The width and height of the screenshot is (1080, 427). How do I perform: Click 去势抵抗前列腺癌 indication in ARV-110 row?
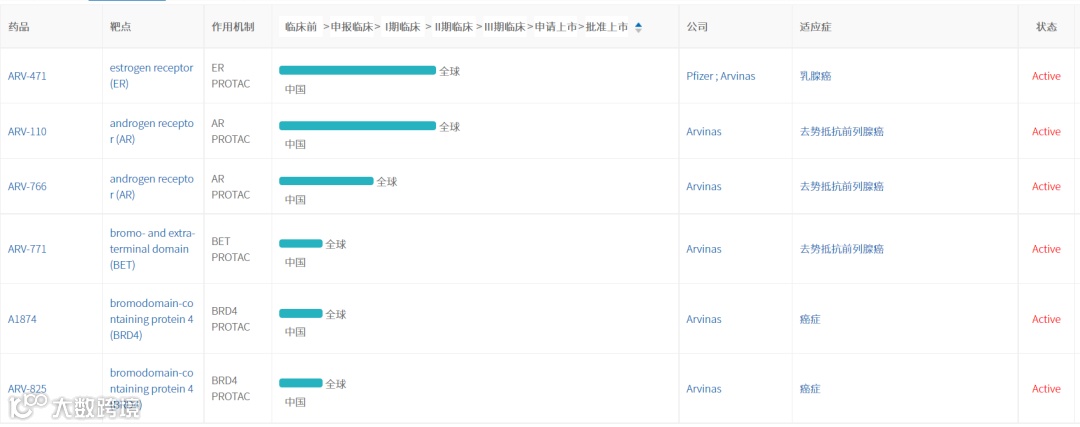[x=842, y=132]
